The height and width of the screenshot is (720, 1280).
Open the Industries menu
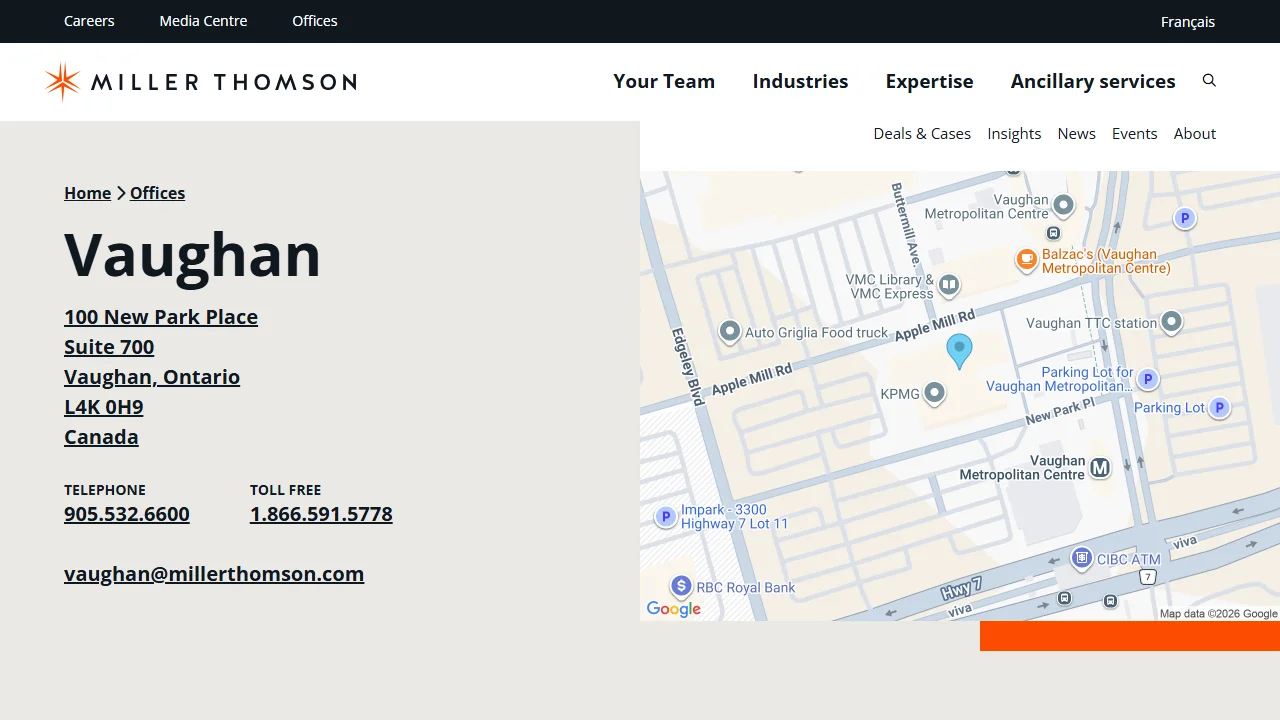(800, 81)
